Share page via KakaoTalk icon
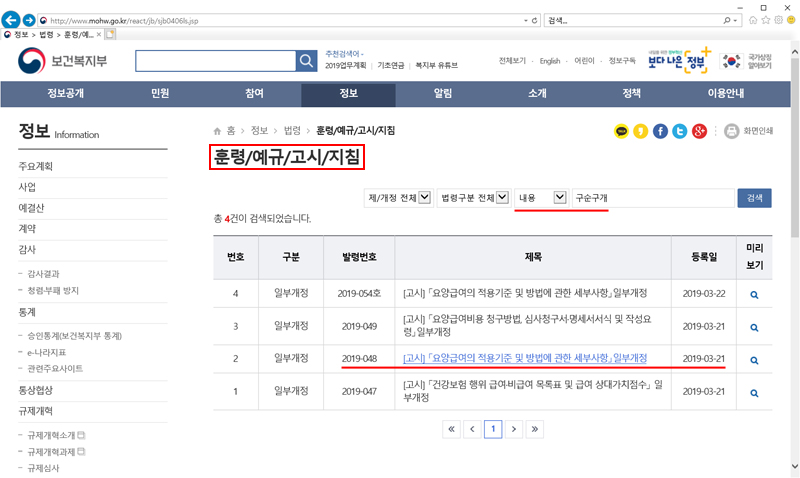 (622, 131)
